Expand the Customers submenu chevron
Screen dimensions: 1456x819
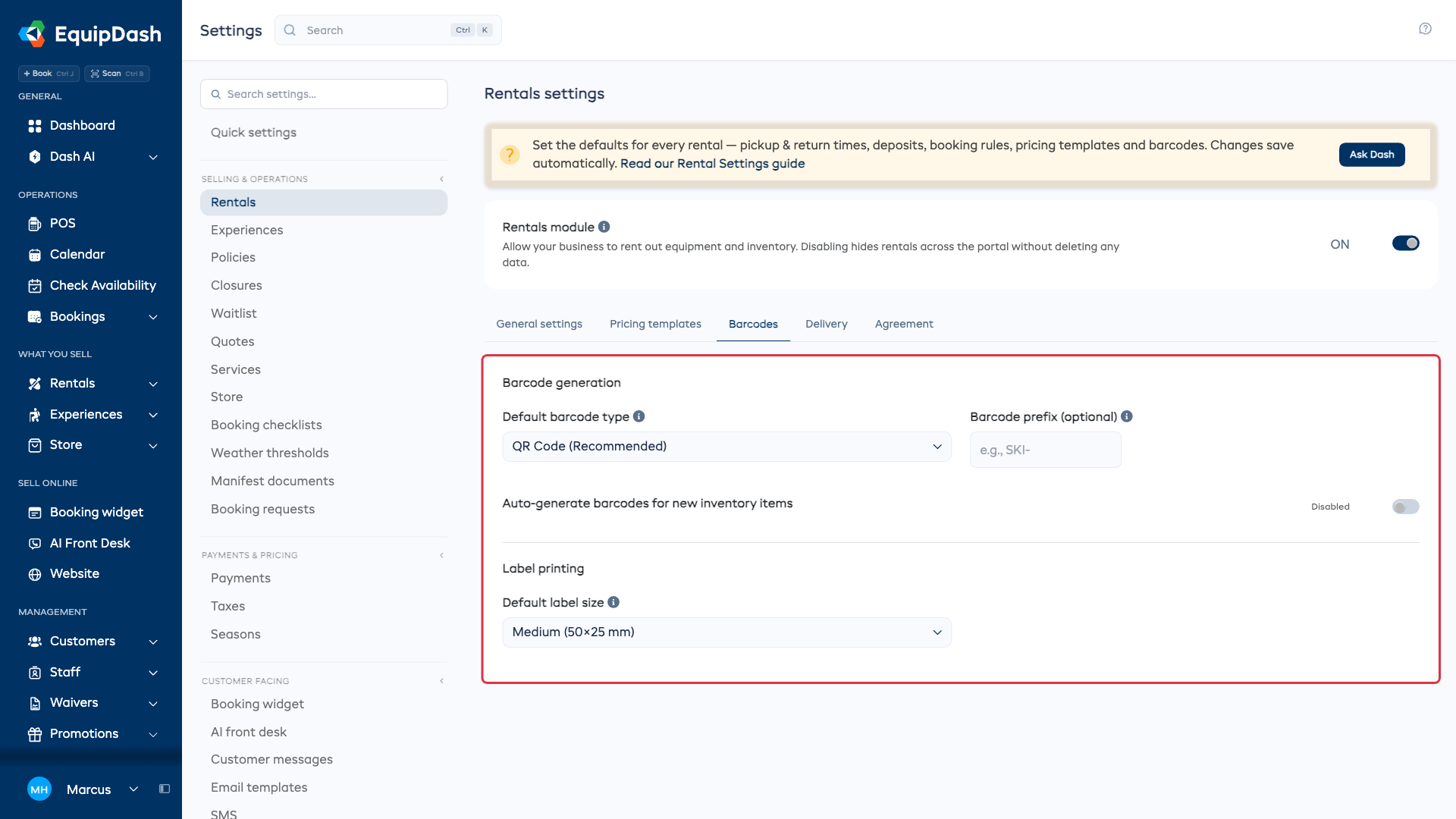[x=153, y=642]
